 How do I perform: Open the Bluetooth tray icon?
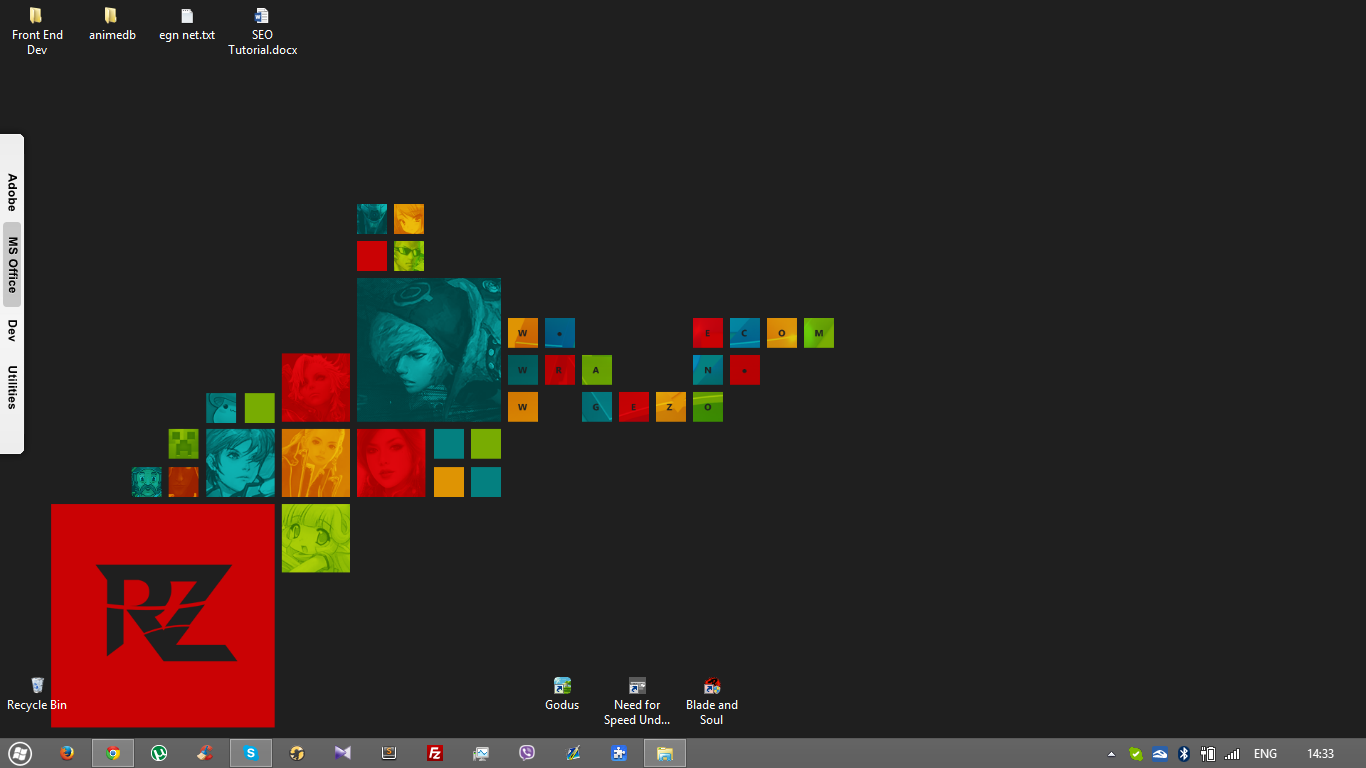(x=1184, y=754)
